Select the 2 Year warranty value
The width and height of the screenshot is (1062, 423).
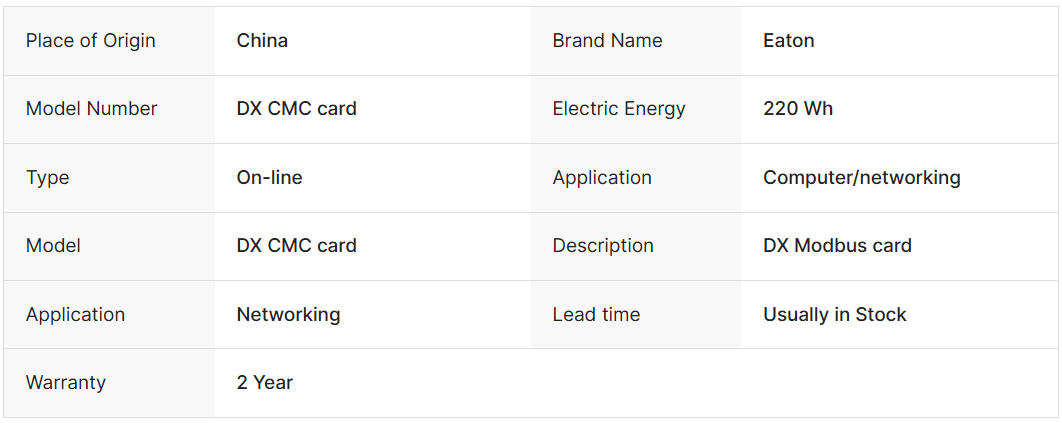point(264,383)
